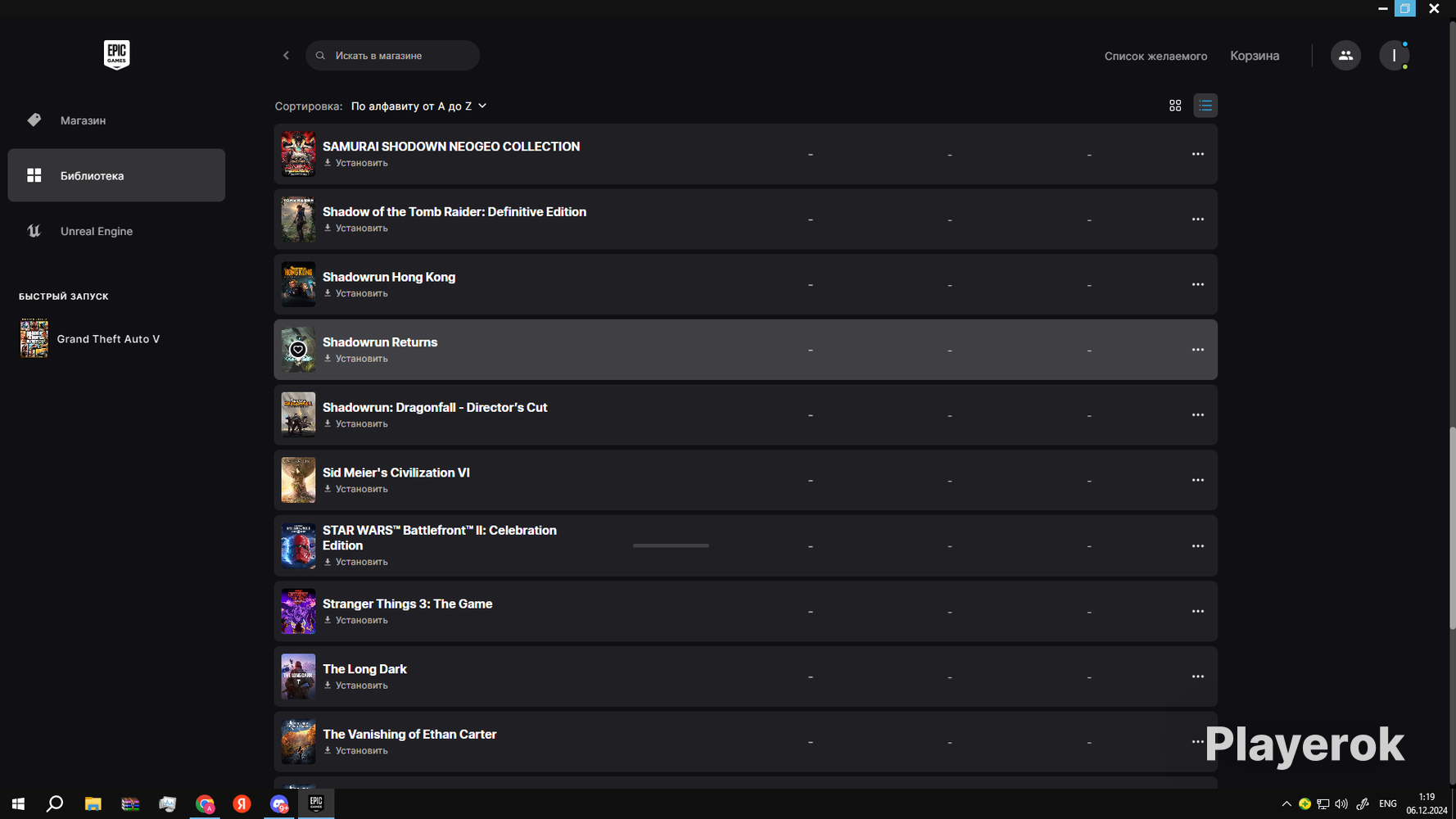Image resolution: width=1456 pixels, height=819 pixels.
Task: Open Yandex browser from the taskbar
Action: 242,803
